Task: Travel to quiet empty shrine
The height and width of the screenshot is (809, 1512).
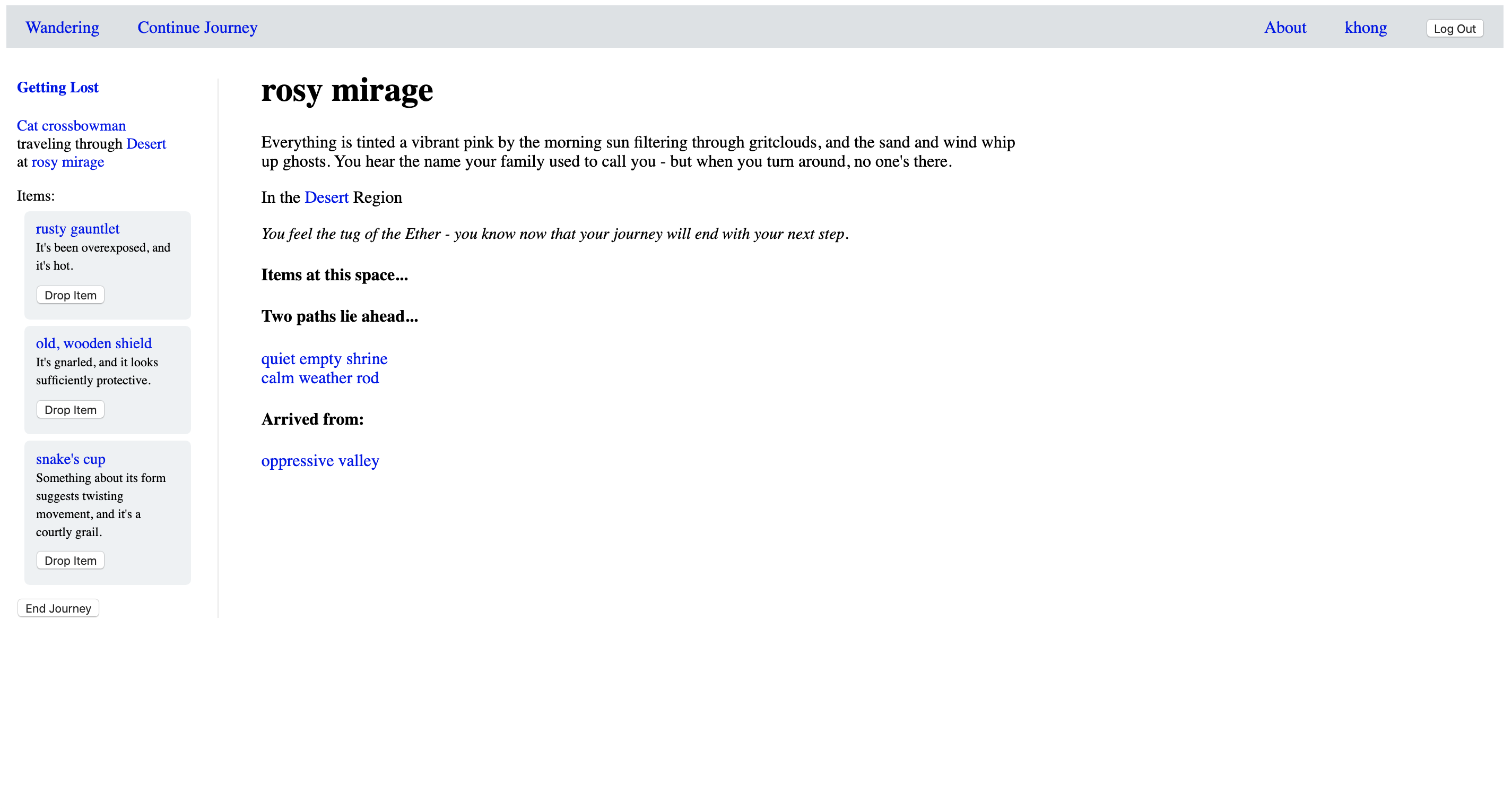Action: 324,358
